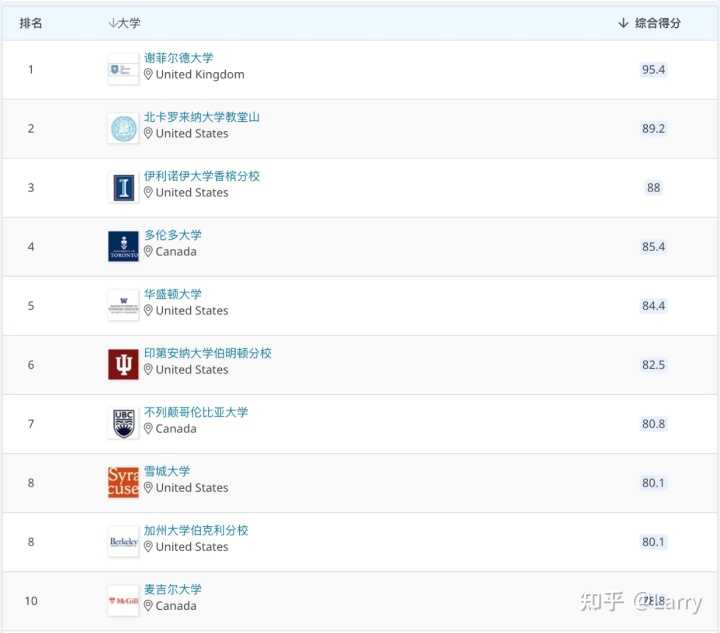Image resolution: width=720 pixels, height=633 pixels.
Task: Click the Indiana University trident logo
Action: coord(123,365)
